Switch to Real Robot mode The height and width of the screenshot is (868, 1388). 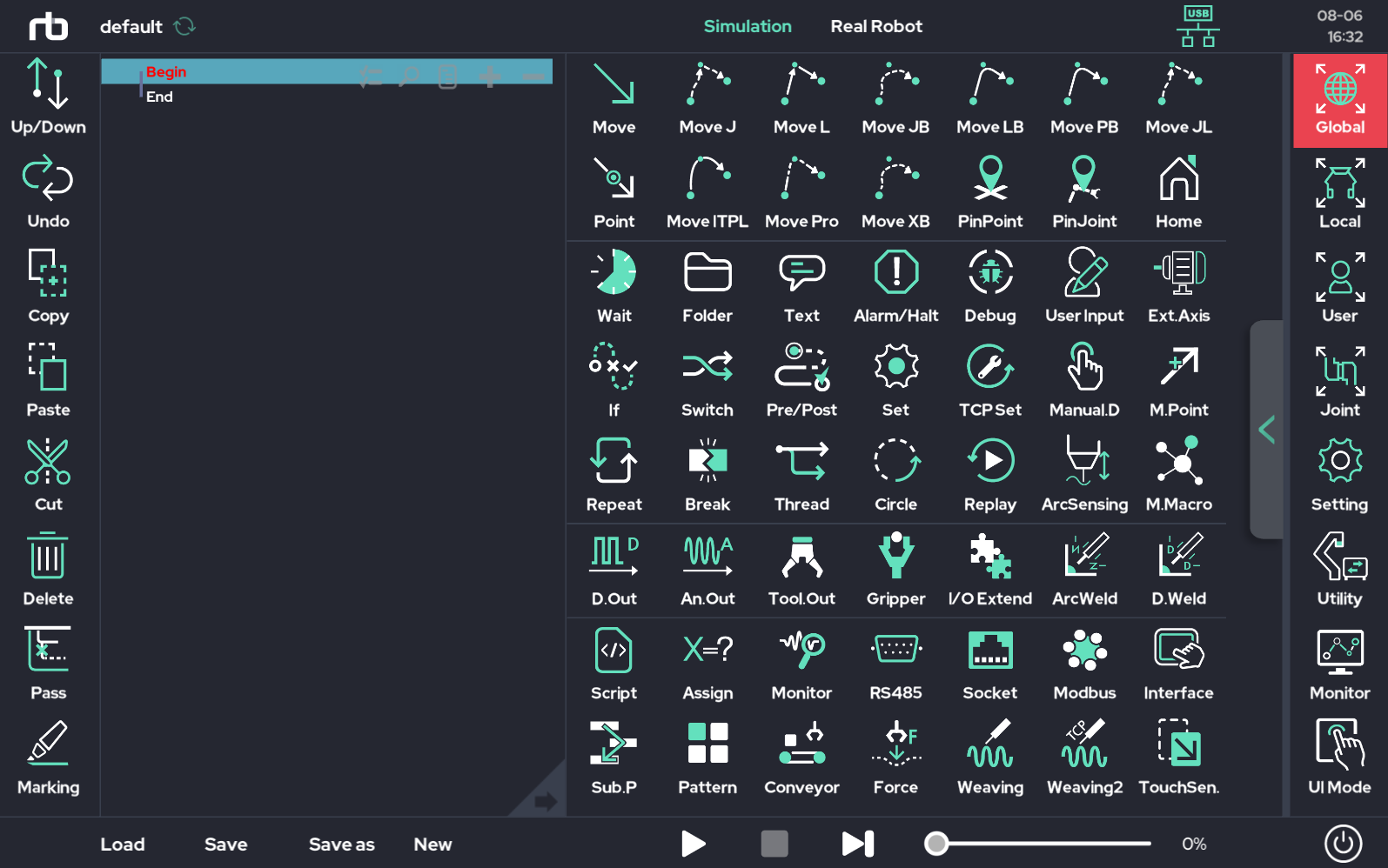pyautogui.click(x=876, y=26)
